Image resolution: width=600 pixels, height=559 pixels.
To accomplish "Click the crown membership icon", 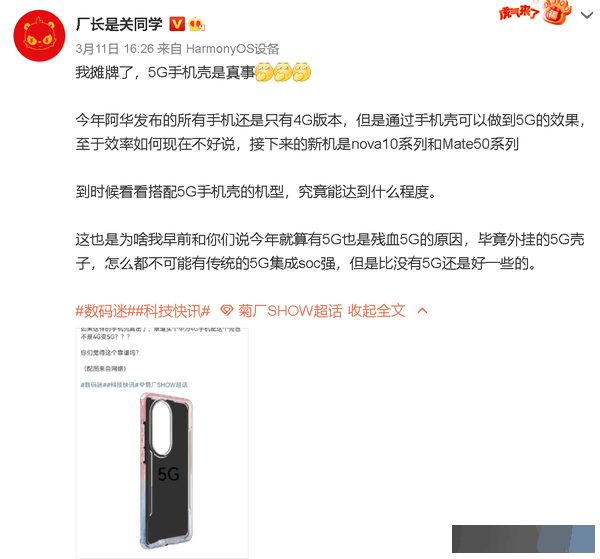I will 196,24.
